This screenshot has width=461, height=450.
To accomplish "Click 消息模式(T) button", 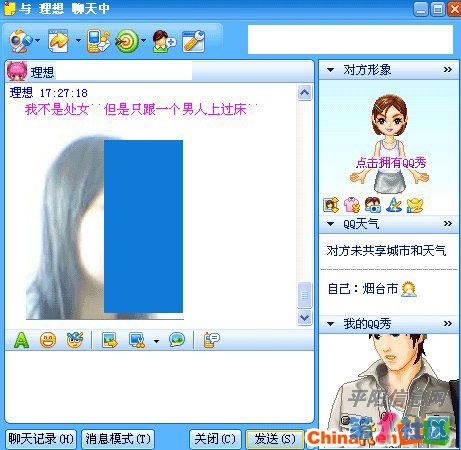I will 118,439.
